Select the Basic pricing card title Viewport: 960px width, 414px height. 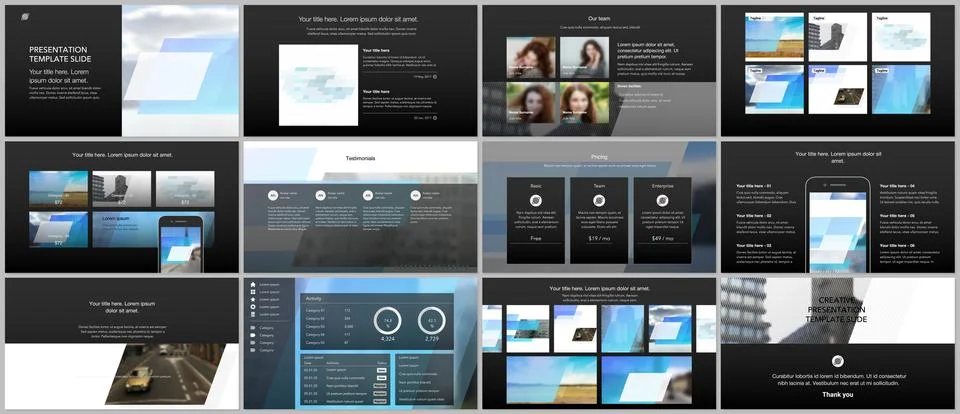[536, 185]
